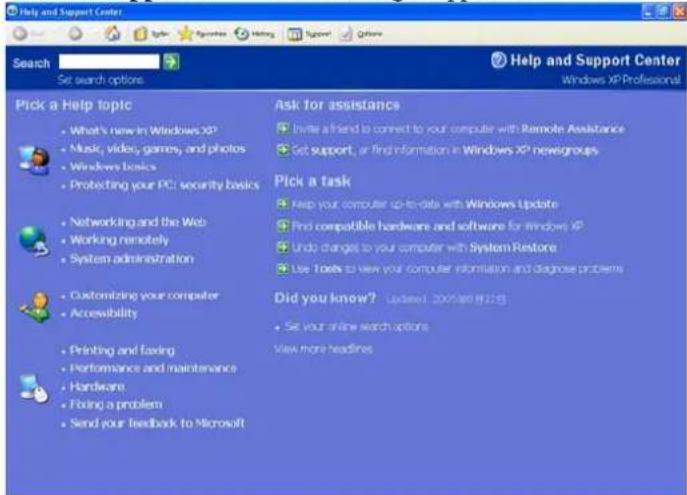Click green arrow beside Windows Update
The width and height of the screenshot is (687, 495).
[283, 204]
